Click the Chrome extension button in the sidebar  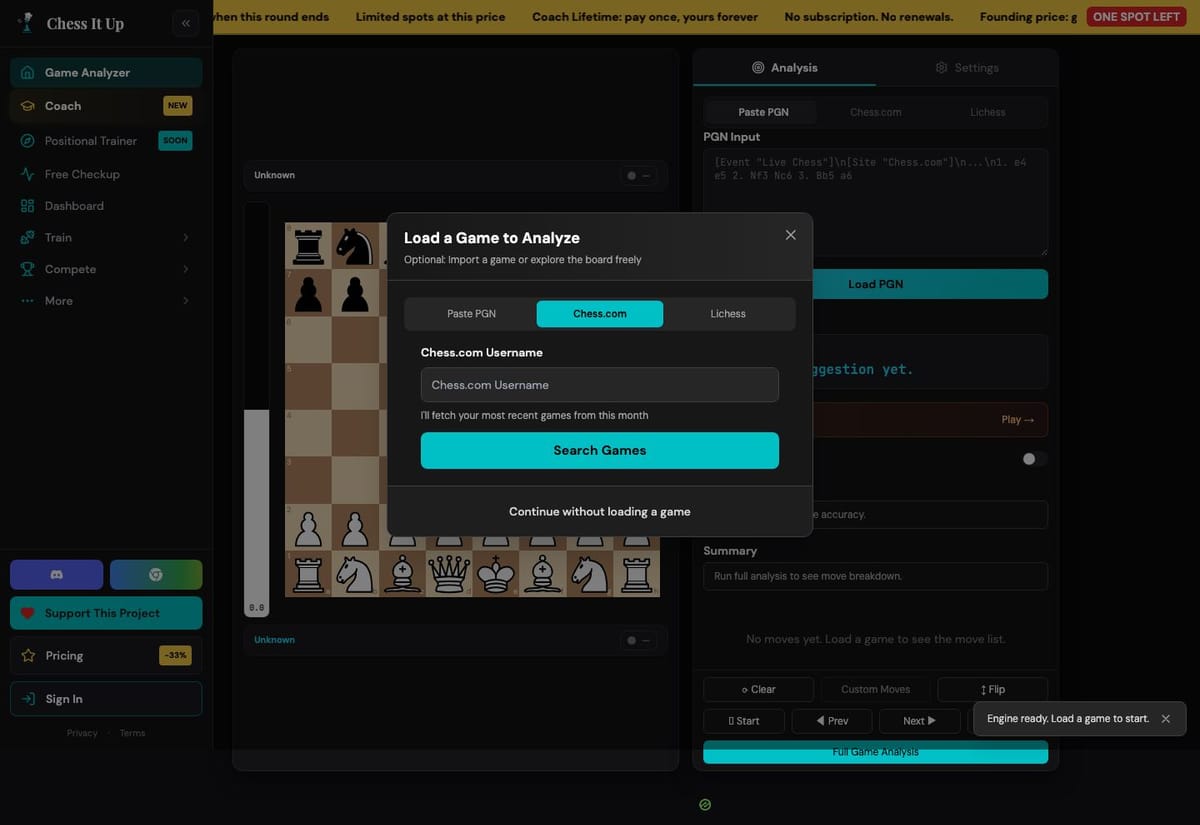pyautogui.click(x=156, y=575)
